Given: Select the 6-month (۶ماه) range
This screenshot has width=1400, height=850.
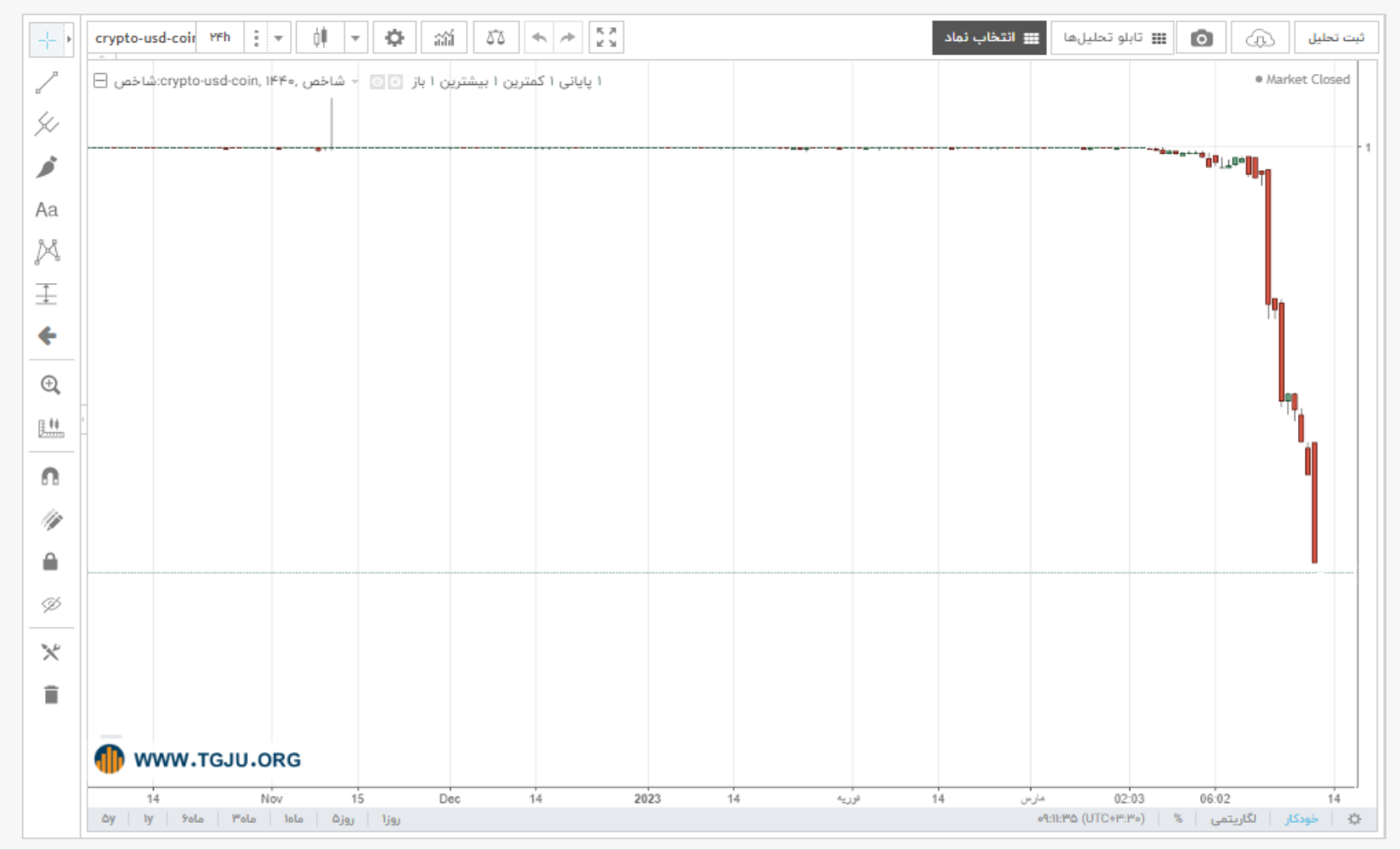Looking at the screenshot, I should click(x=193, y=819).
